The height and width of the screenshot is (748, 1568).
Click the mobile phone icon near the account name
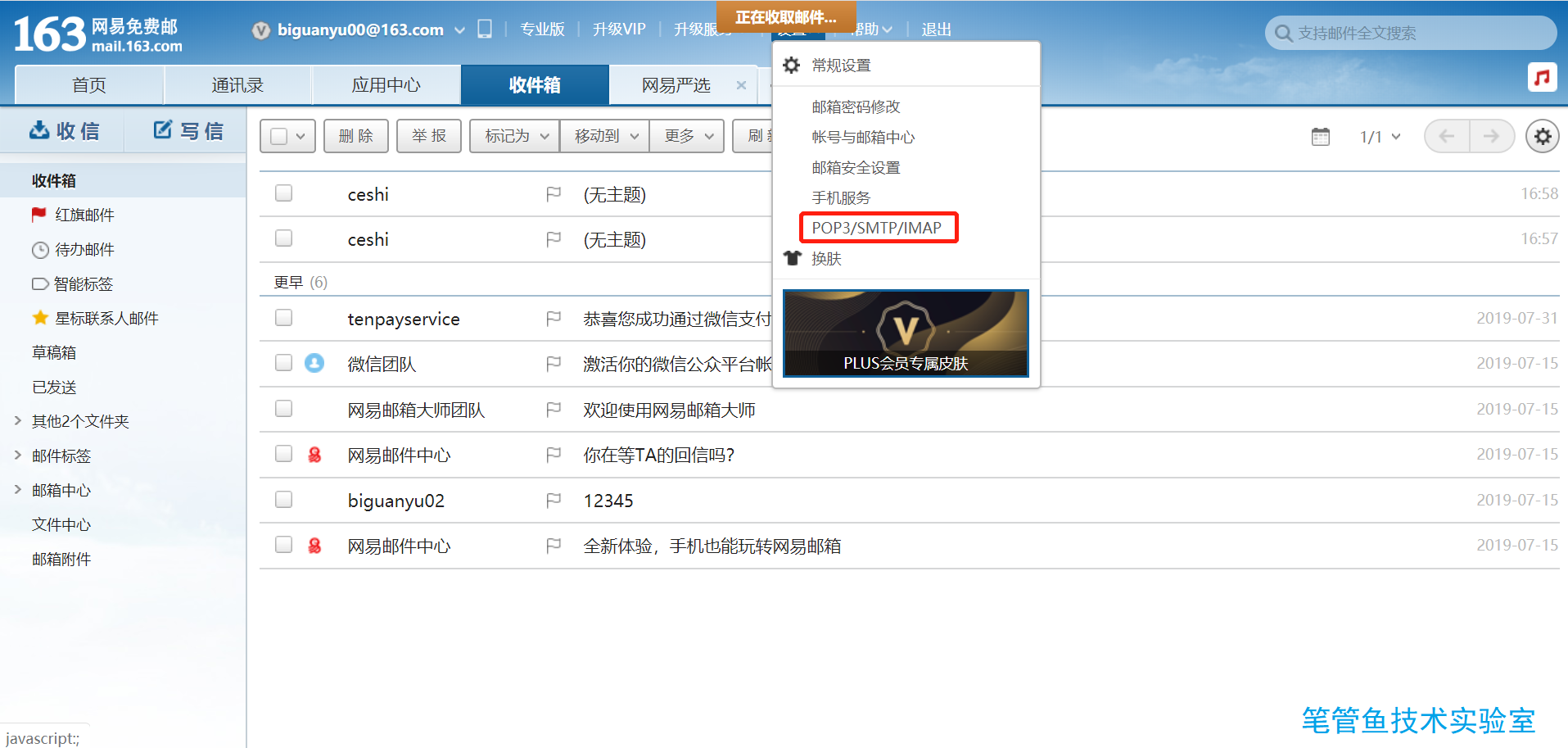[x=485, y=28]
